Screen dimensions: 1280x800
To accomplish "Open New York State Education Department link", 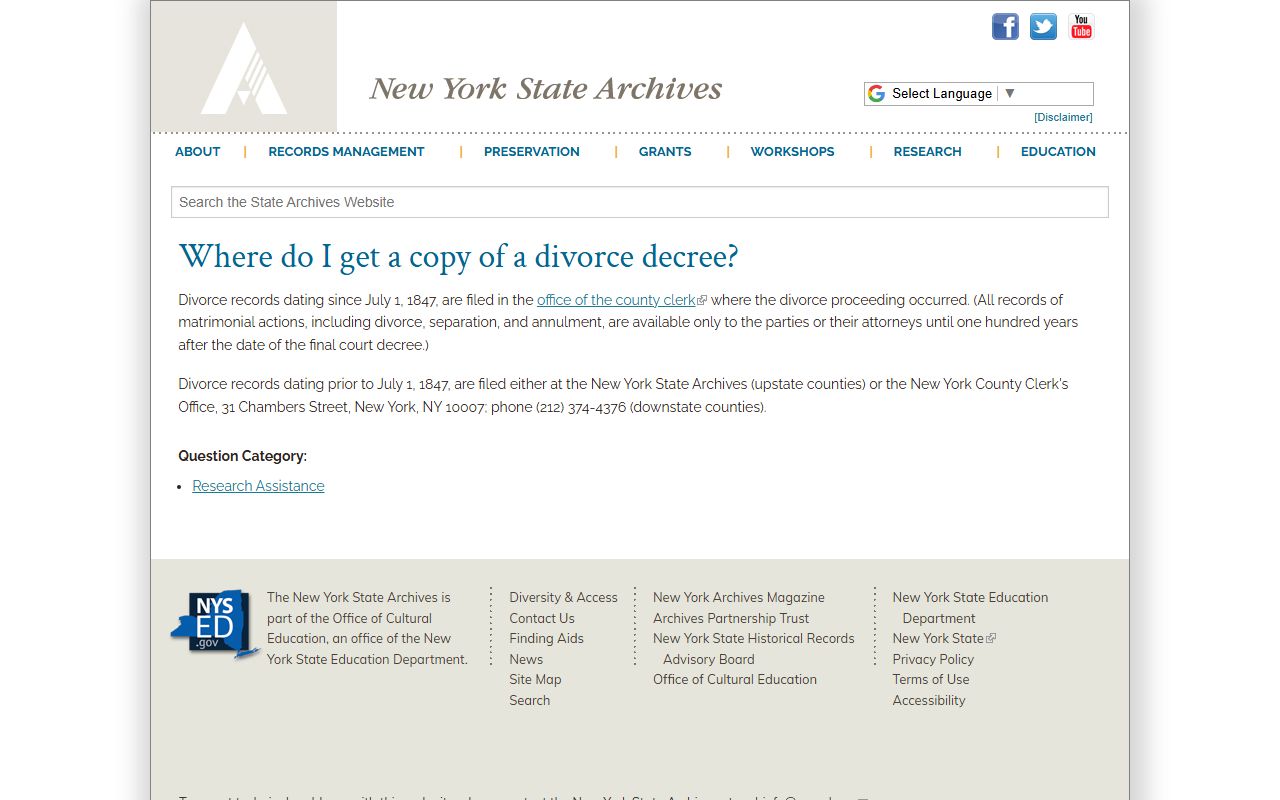I will [x=970, y=608].
